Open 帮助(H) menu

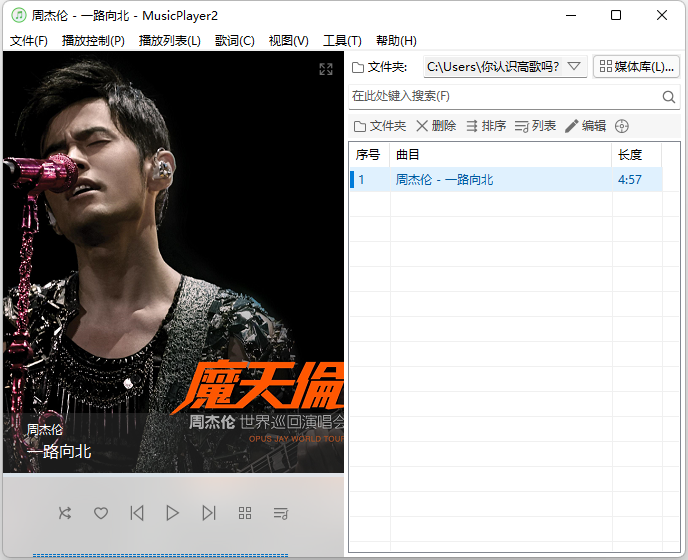click(396, 41)
